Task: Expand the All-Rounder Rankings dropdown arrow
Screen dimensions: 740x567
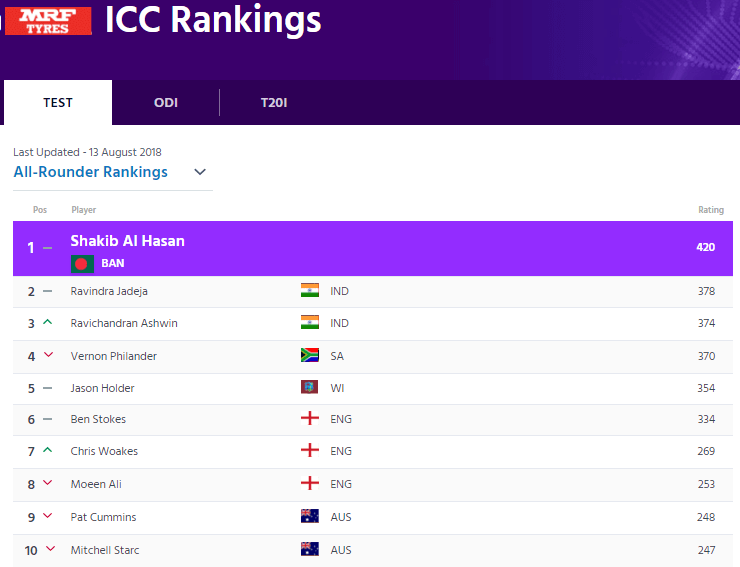Action: pos(200,172)
